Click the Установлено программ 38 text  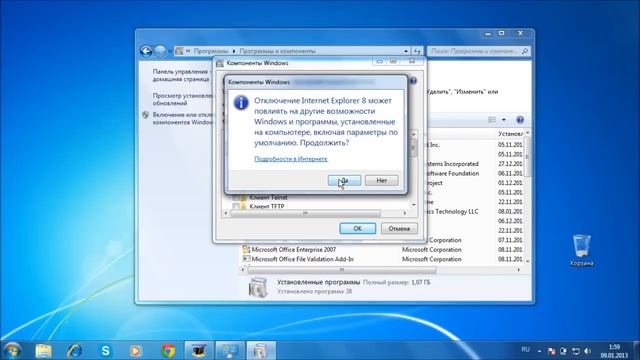[x=314, y=291]
